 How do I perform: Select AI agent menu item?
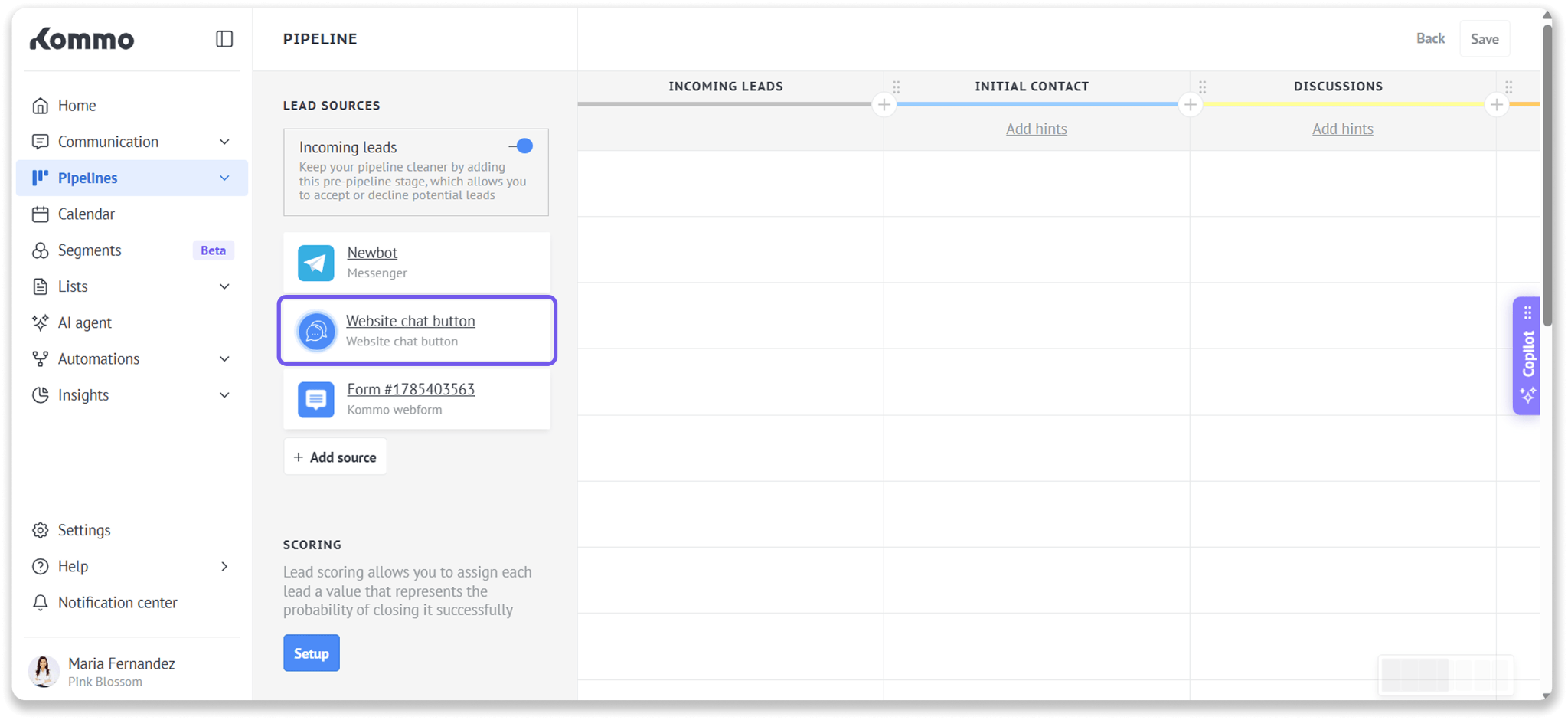pos(132,322)
